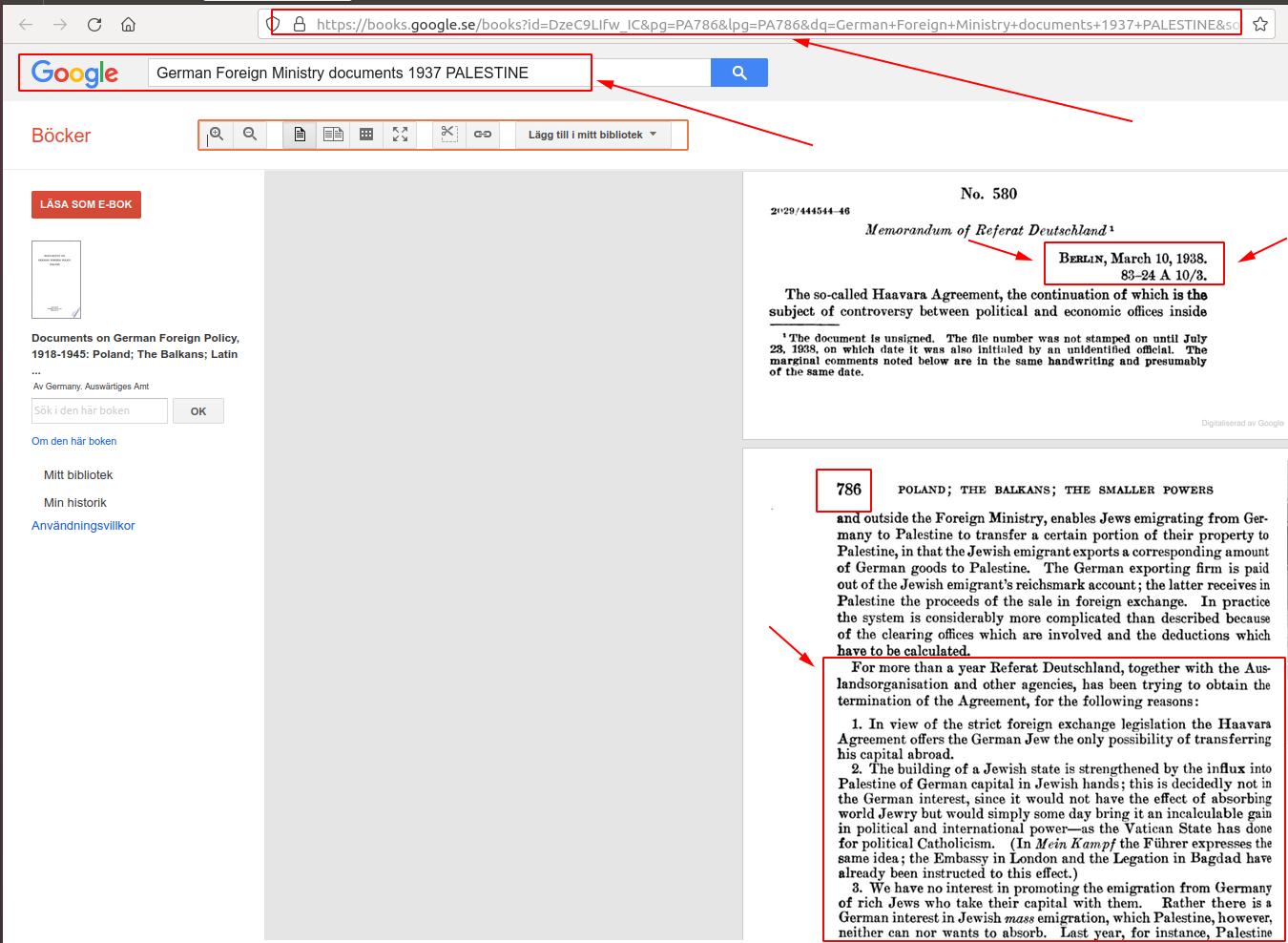Screen dimensions: 1288x943
Task: Switch to two-page view
Action: coord(333,135)
